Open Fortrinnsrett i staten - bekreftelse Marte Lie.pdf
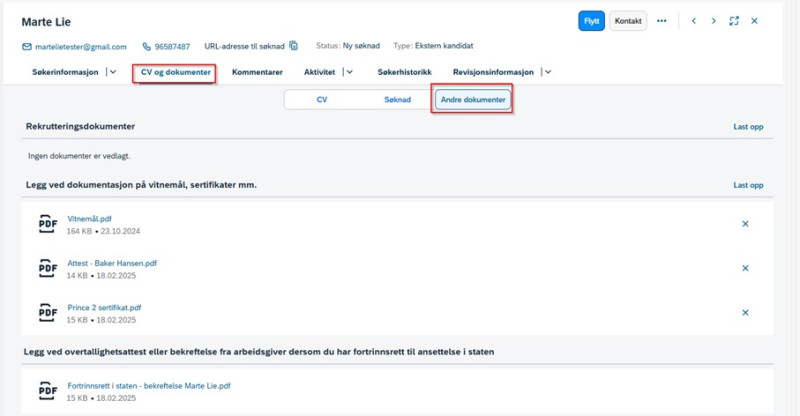Screen dimensions: 800x416 coord(149,386)
